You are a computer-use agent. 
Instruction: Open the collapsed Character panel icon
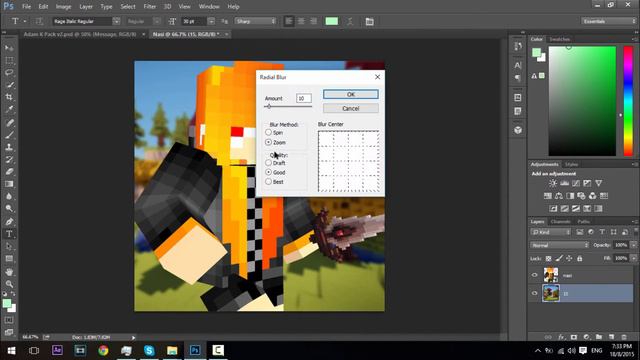[x=518, y=65]
